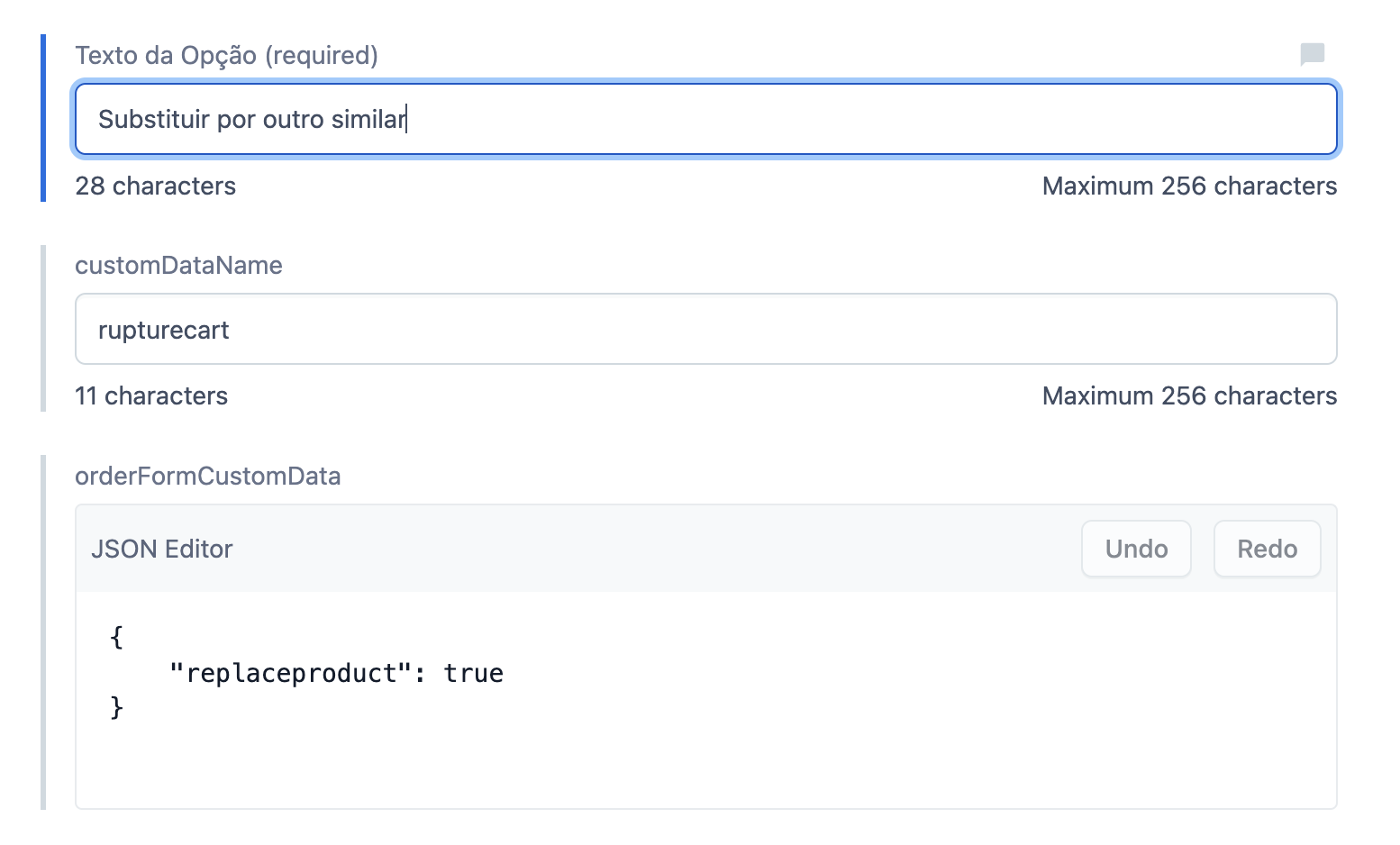Click the 11 characters counter text
This screenshot has width=1400, height=845.
click(151, 396)
